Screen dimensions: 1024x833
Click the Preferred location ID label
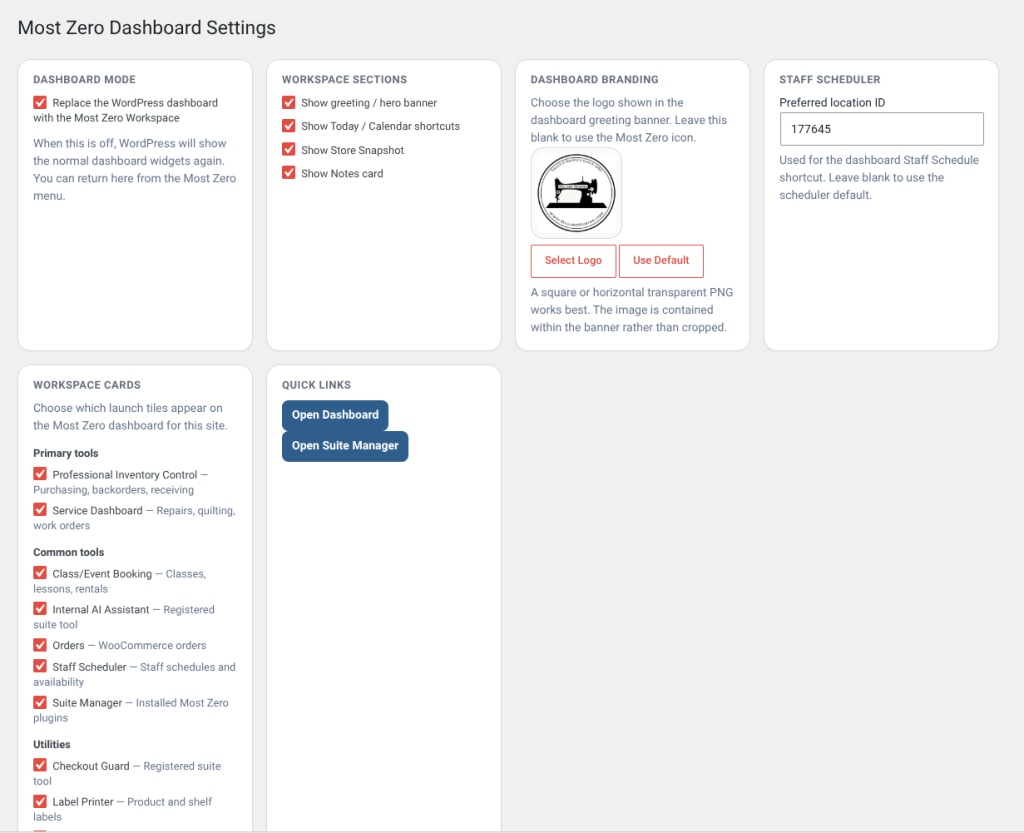coord(832,102)
